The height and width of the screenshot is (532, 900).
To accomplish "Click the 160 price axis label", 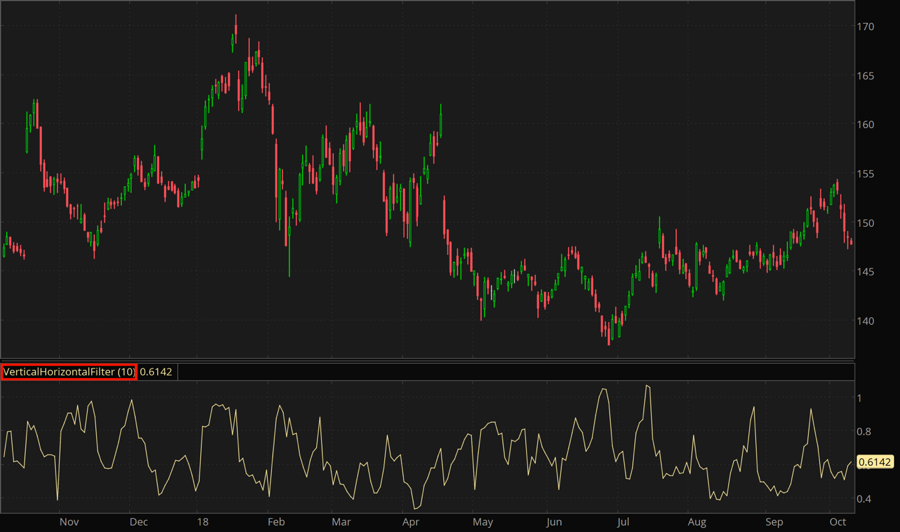I will (869, 125).
